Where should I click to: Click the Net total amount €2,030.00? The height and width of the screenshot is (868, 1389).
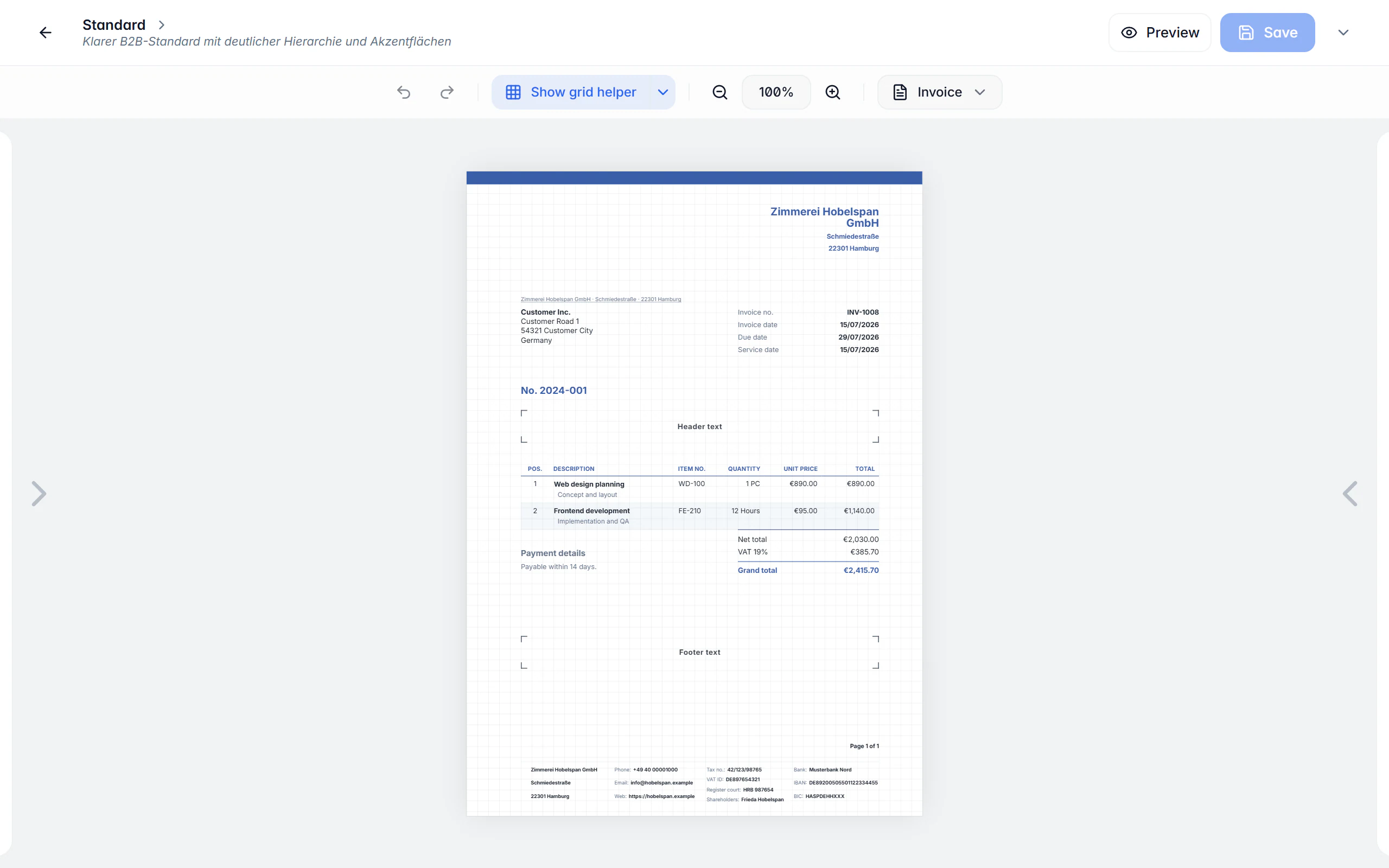click(x=861, y=540)
